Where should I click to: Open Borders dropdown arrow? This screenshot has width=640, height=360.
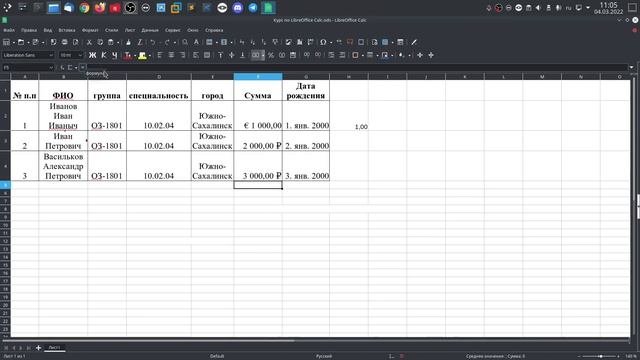pos(363,56)
